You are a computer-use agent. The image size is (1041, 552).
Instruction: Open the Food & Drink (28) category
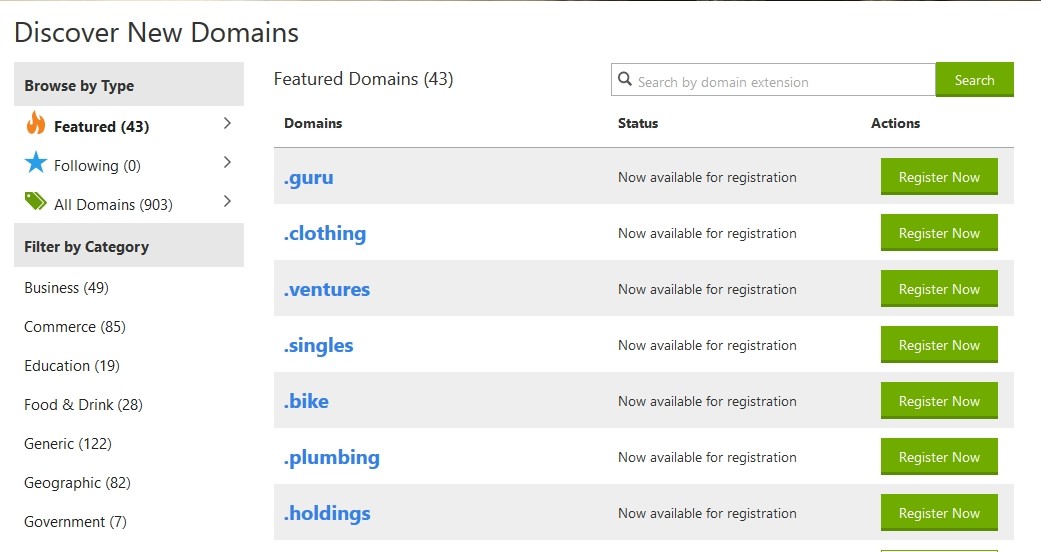coord(83,405)
